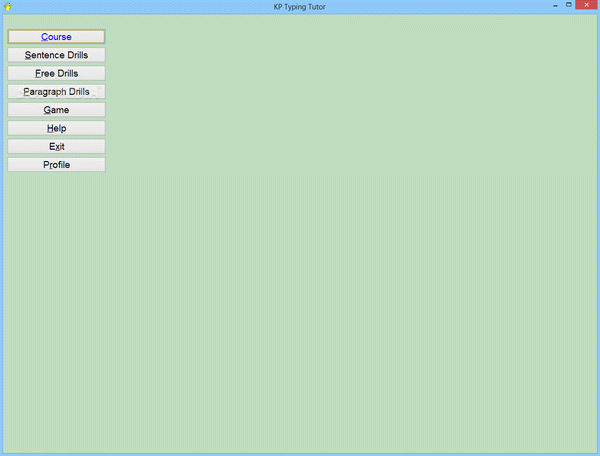Open the Course section

[56, 37]
